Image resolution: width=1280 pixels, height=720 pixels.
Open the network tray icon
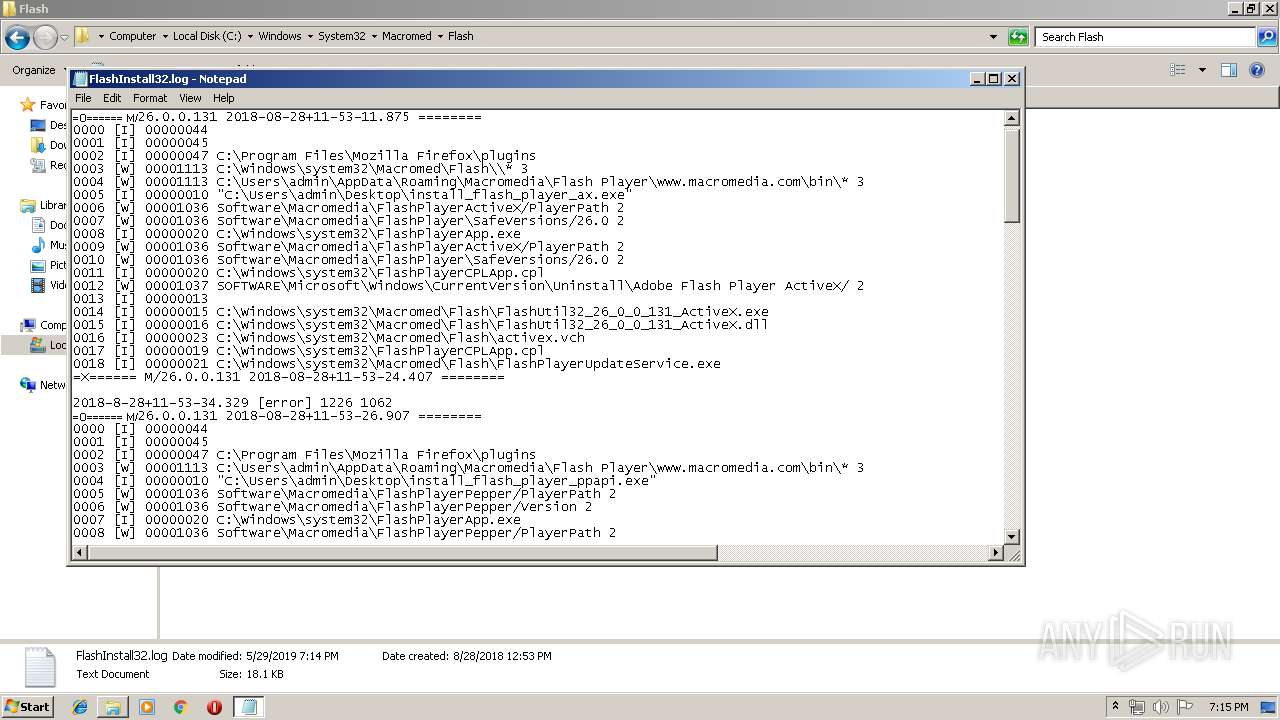point(1137,707)
